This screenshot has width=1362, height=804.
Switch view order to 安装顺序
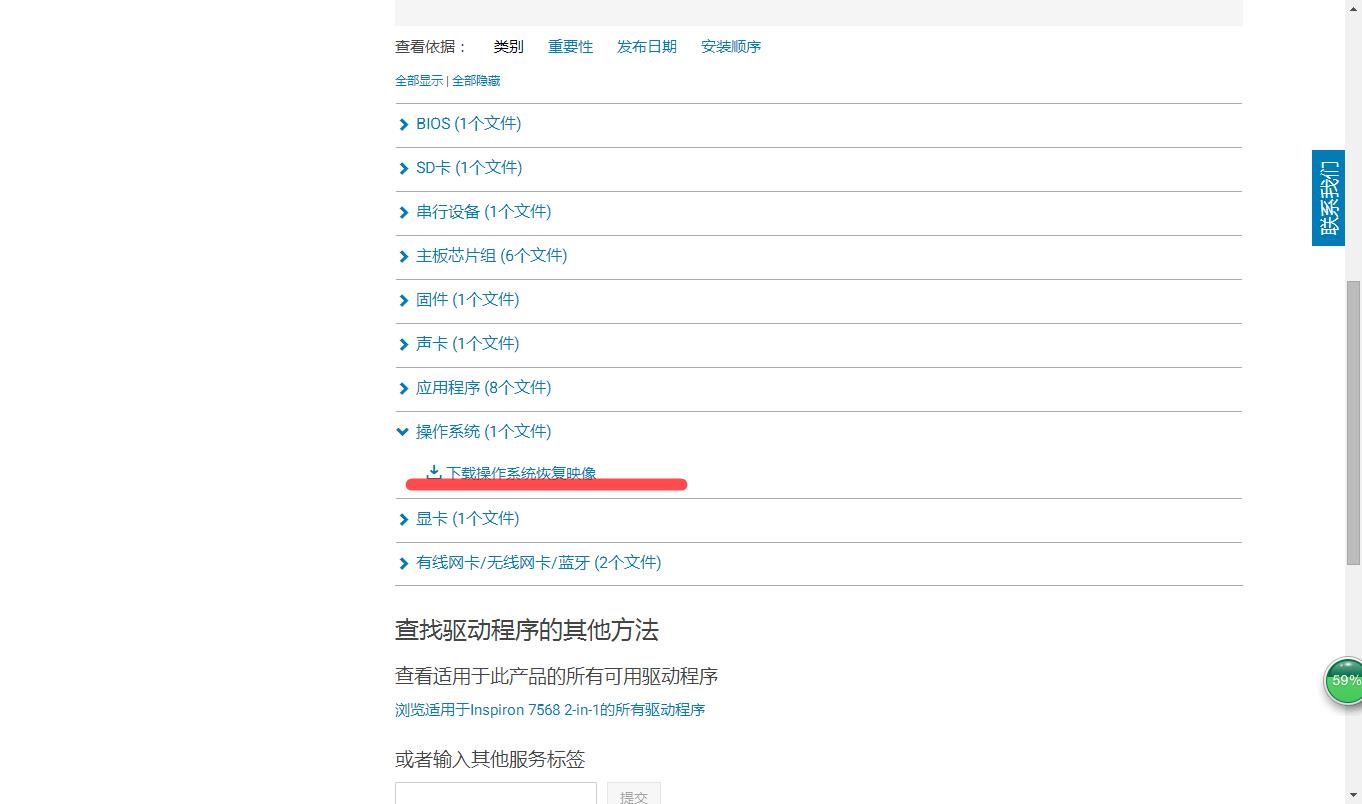click(x=730, y=46)
